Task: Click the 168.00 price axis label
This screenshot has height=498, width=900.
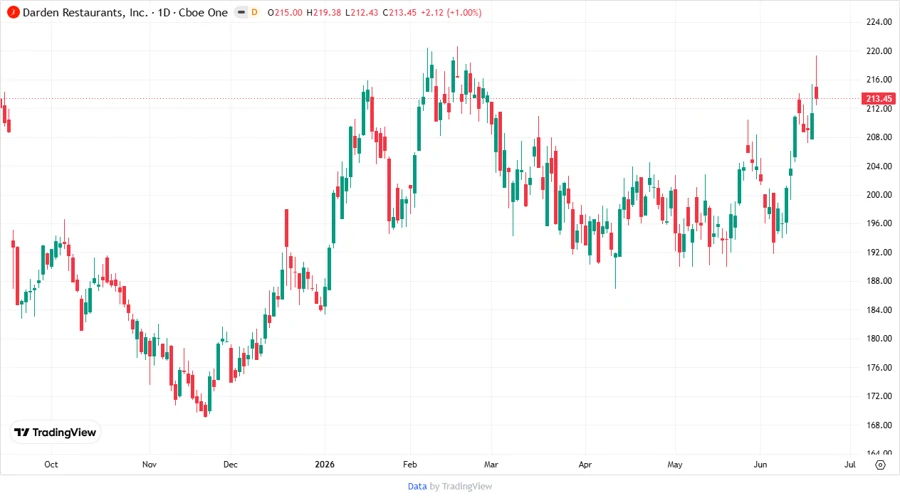Action: click(x=879, y=425)
